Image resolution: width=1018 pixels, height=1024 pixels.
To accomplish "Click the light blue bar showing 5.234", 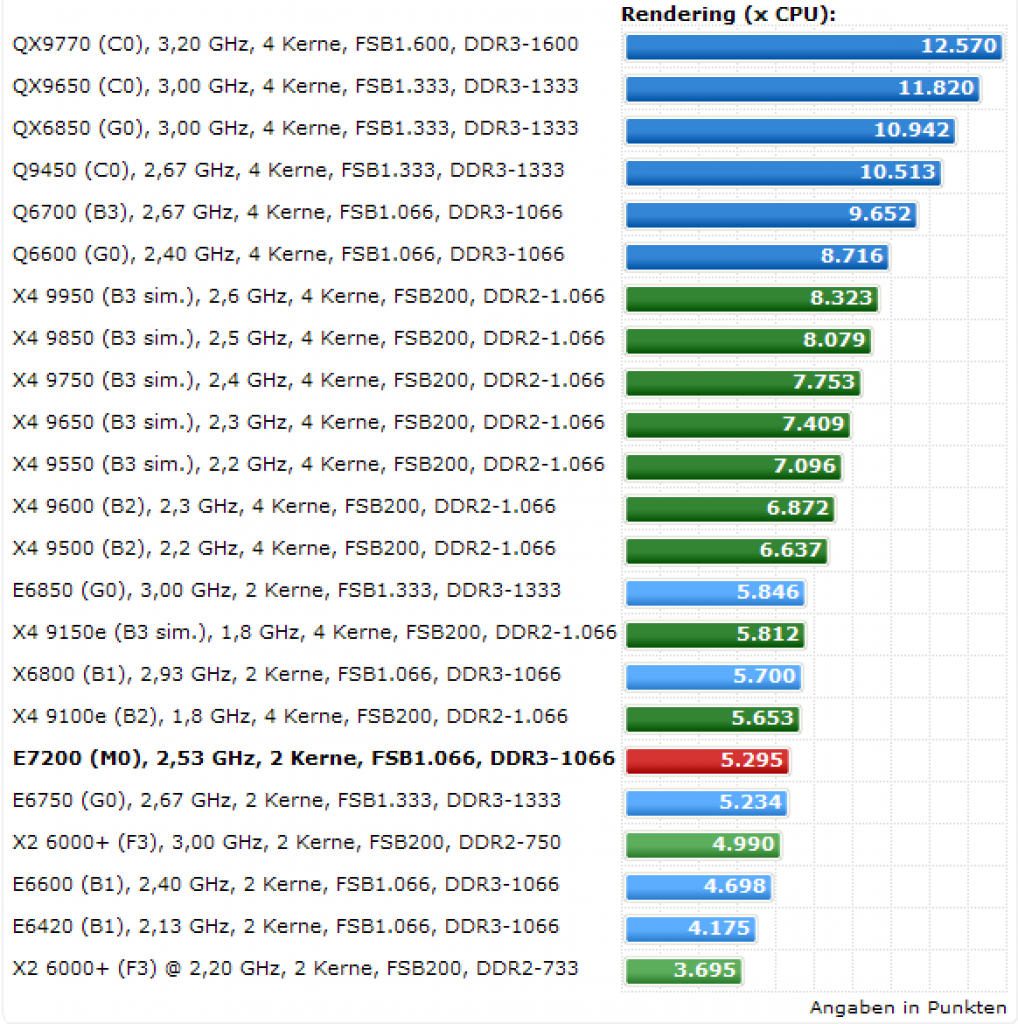I will tap(707, 803).
